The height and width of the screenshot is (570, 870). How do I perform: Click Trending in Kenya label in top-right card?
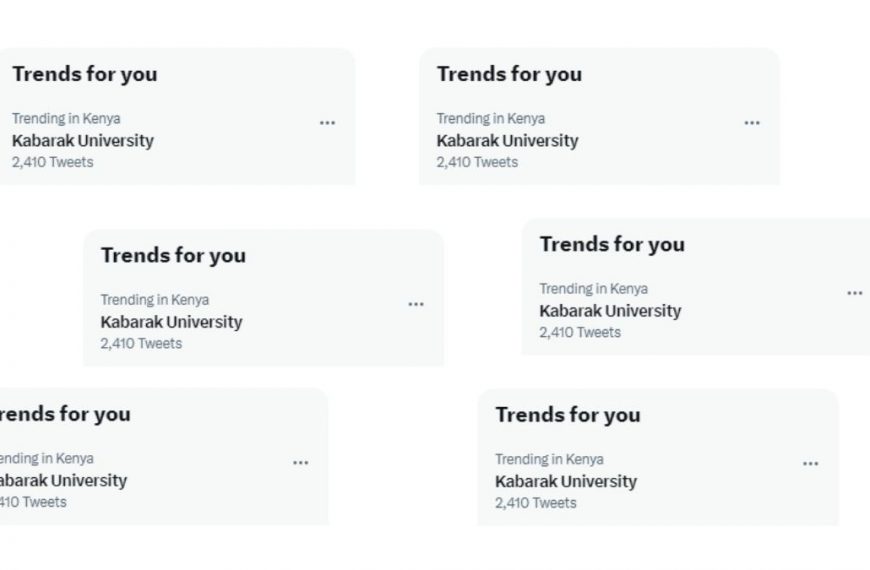pyautogui.click(x=490, y=118)
